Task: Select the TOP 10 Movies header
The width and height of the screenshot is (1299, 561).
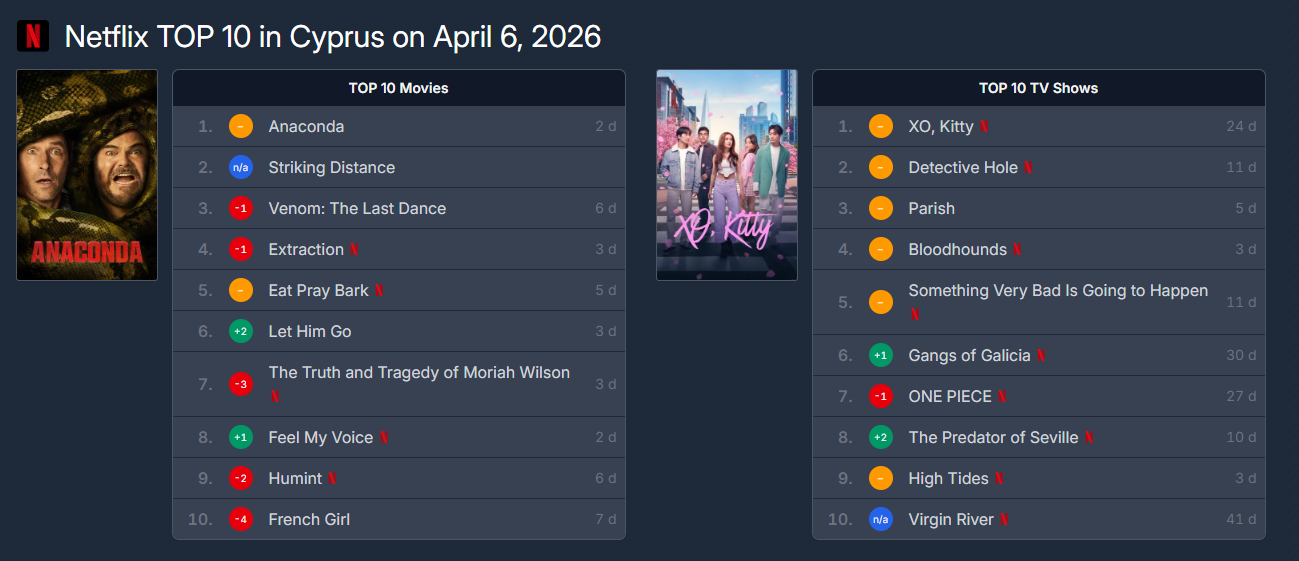Action: point(398,88)
